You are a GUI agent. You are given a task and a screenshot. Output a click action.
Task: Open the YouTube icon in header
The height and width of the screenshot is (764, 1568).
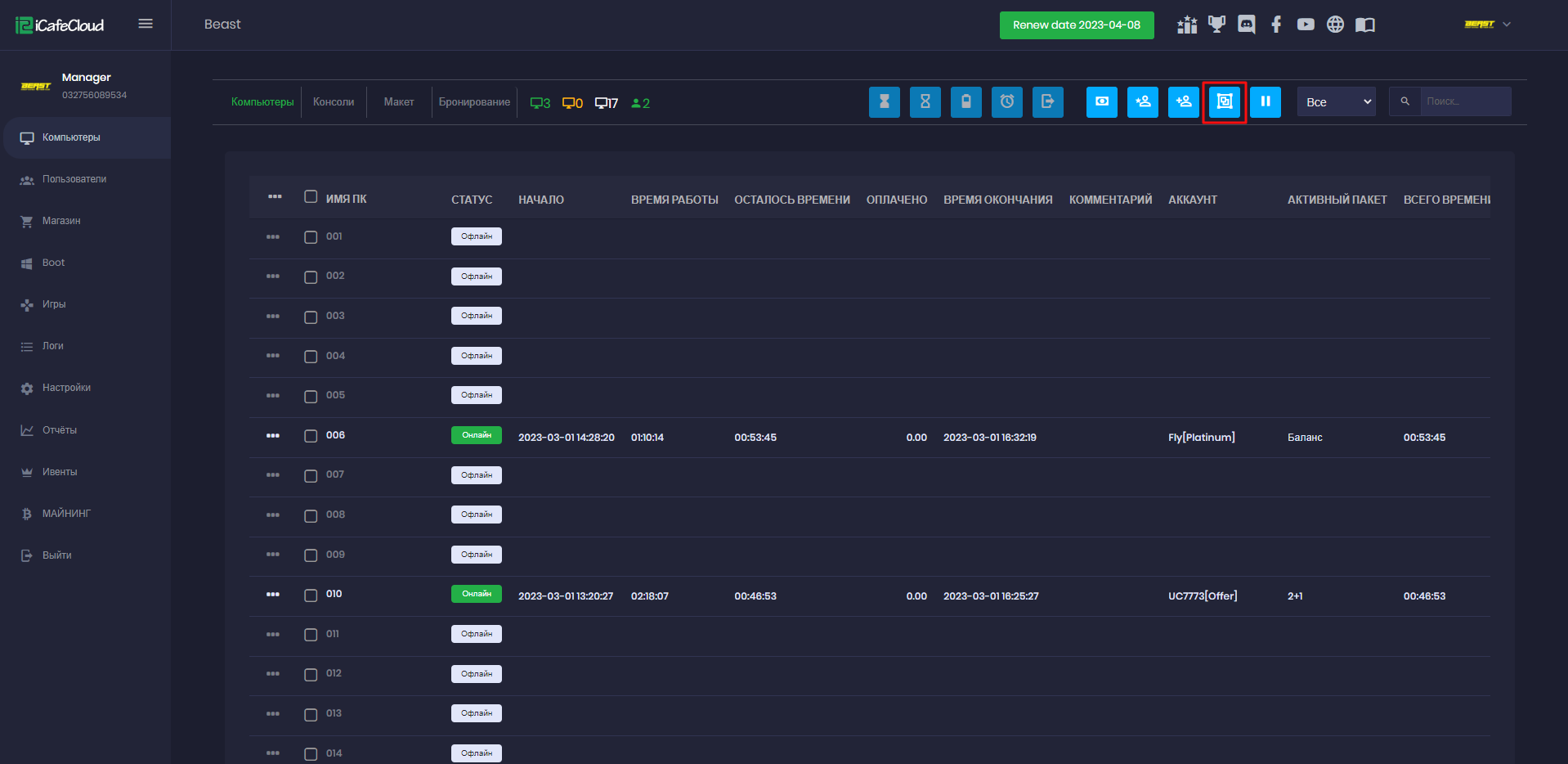coord(1306,25)
